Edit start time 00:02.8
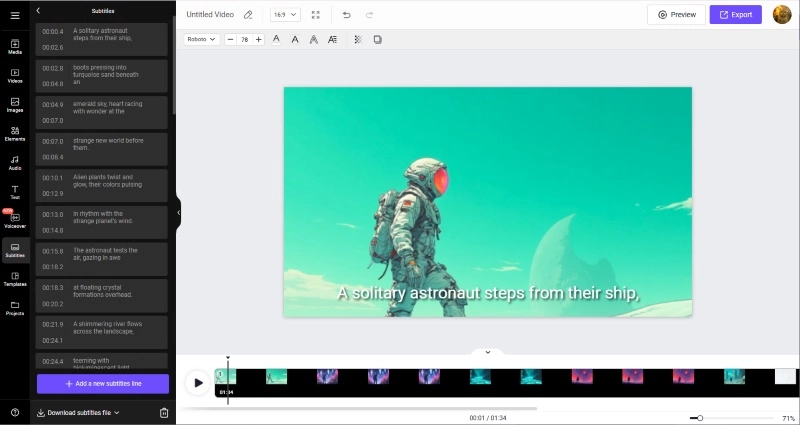 tap(53, 68)
